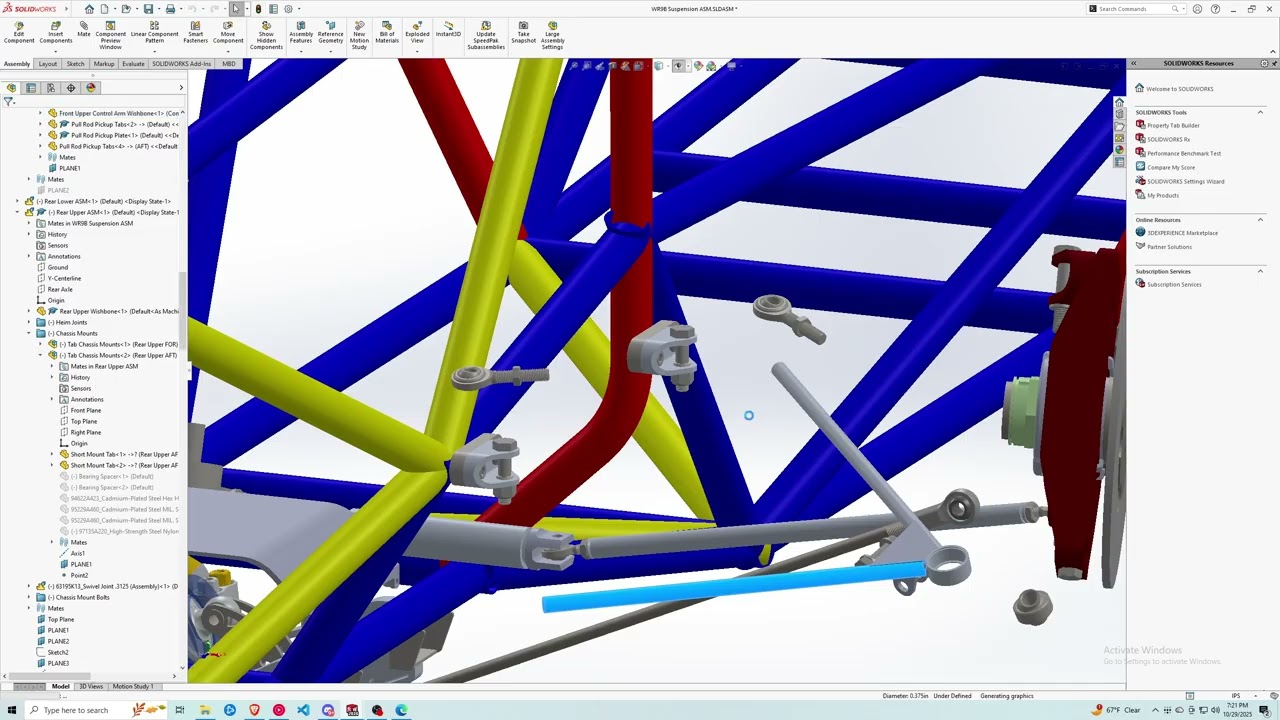1280x720 pixels.
Task: Open Exploded View dropdown arrow
Action: (x=417, y=51)
